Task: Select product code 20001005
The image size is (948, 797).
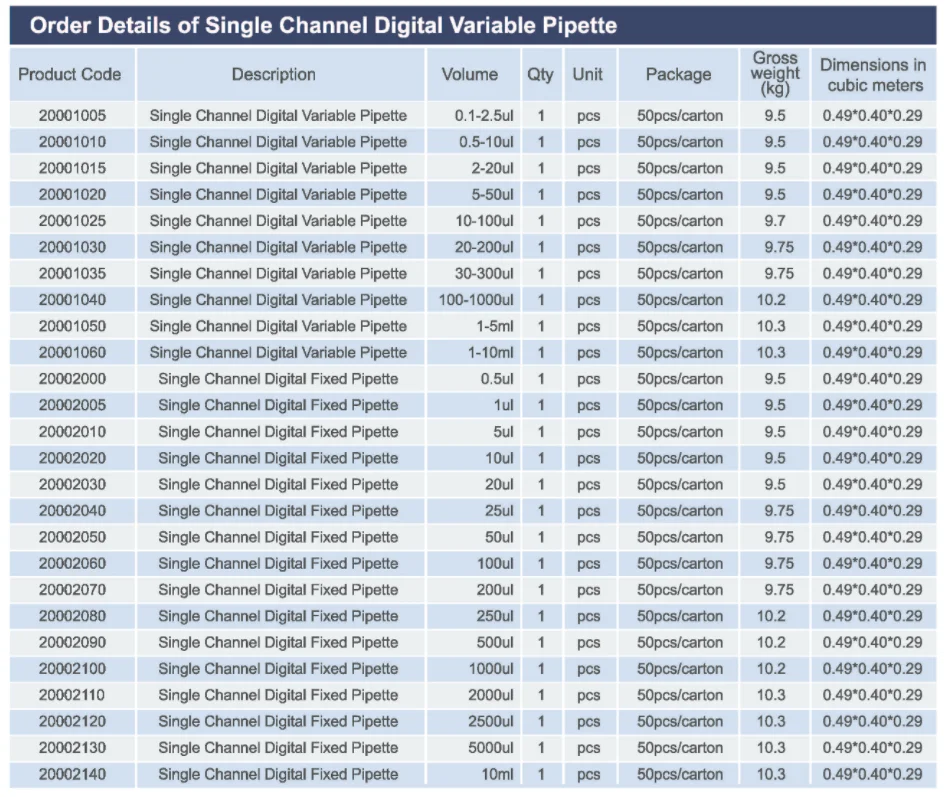Action: (x=72, y=116)
